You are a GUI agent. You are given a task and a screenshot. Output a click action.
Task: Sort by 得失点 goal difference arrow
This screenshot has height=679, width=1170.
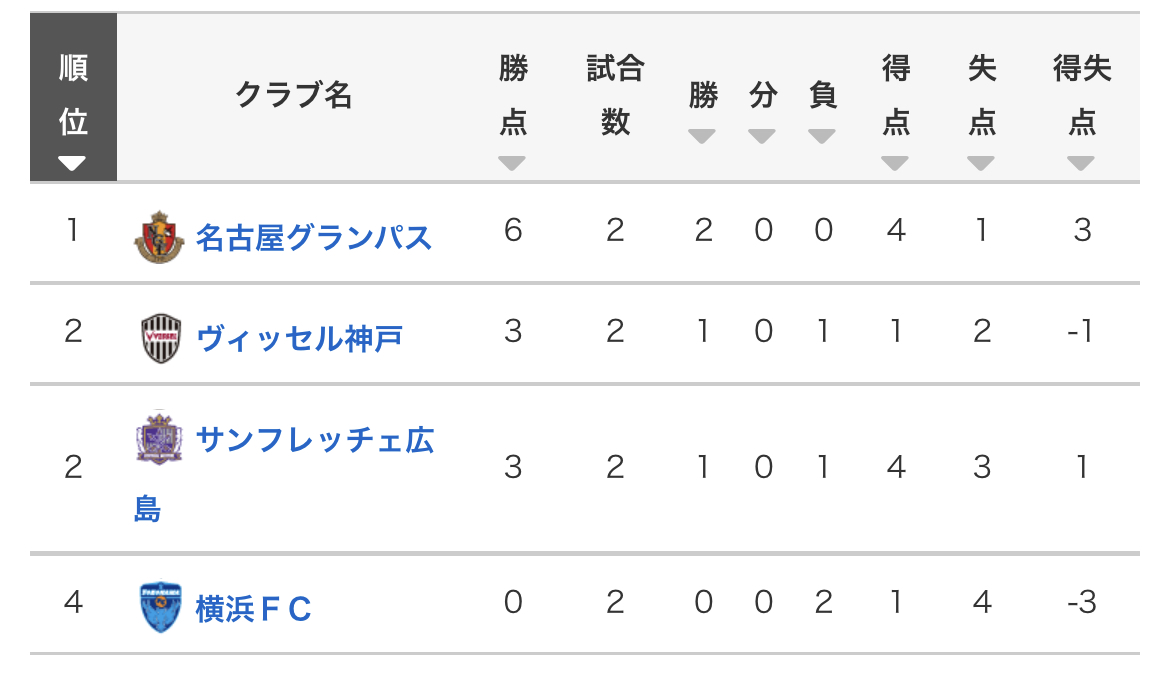point(1080,163)
